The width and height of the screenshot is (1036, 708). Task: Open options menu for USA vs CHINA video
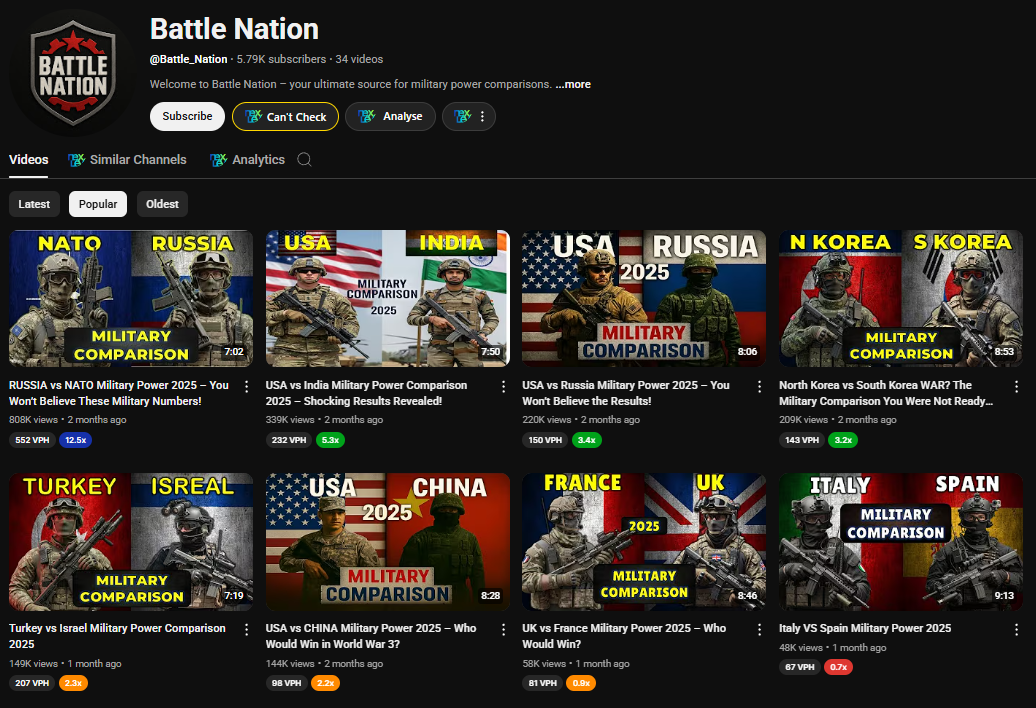[503, 630]
